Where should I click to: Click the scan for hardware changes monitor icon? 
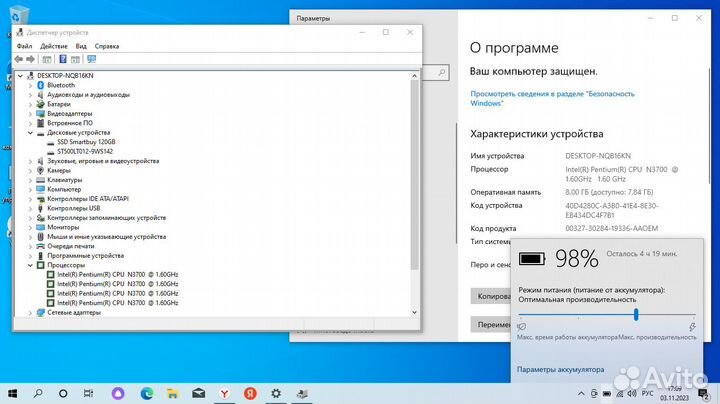point(91,59)
